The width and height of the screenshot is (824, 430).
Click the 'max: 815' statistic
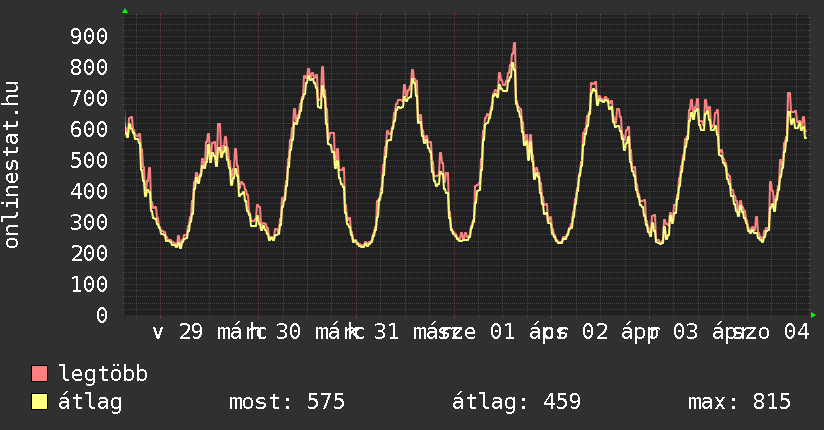[739, 402]
